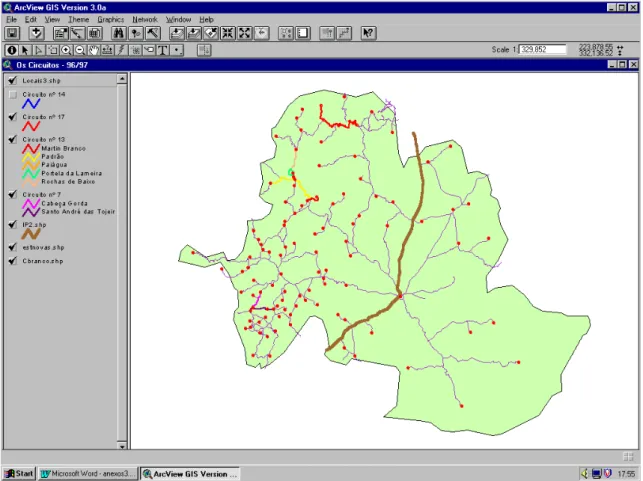
Task: Click the Query Builder hammer icon
Action: 153,33
